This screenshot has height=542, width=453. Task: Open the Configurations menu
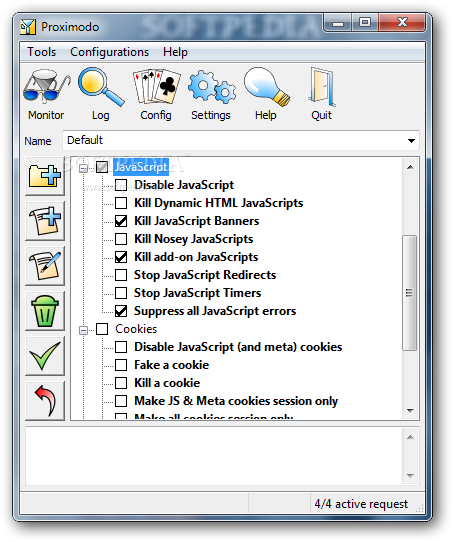click(110, 52)
